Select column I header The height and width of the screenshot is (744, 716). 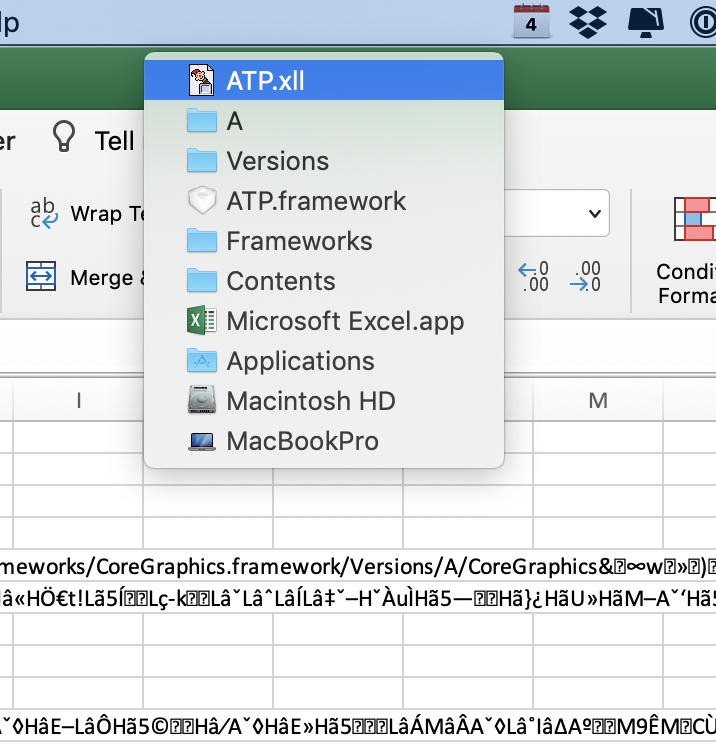(x=78, y=400)
